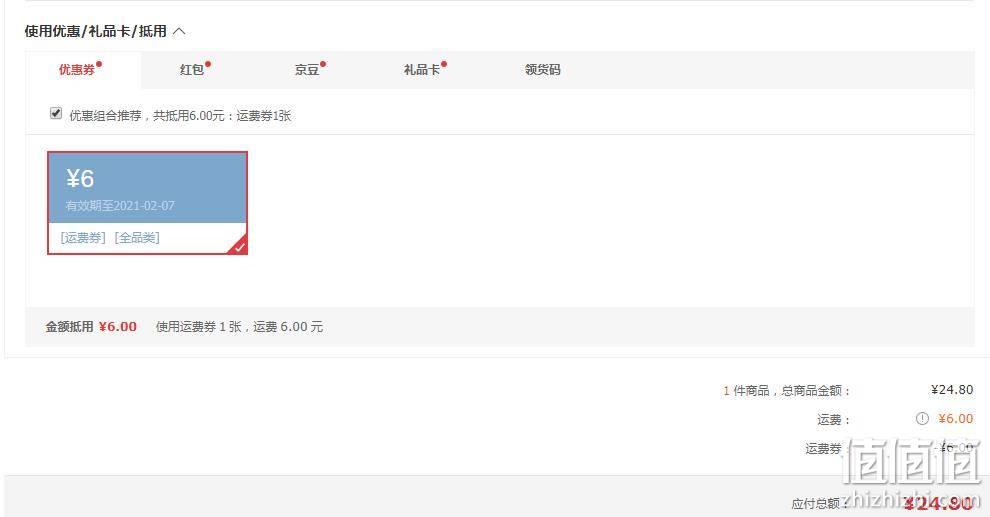990x517 pixels.
Task: Click the [运费券] tag on the coupon
Action: pos(83,237)
